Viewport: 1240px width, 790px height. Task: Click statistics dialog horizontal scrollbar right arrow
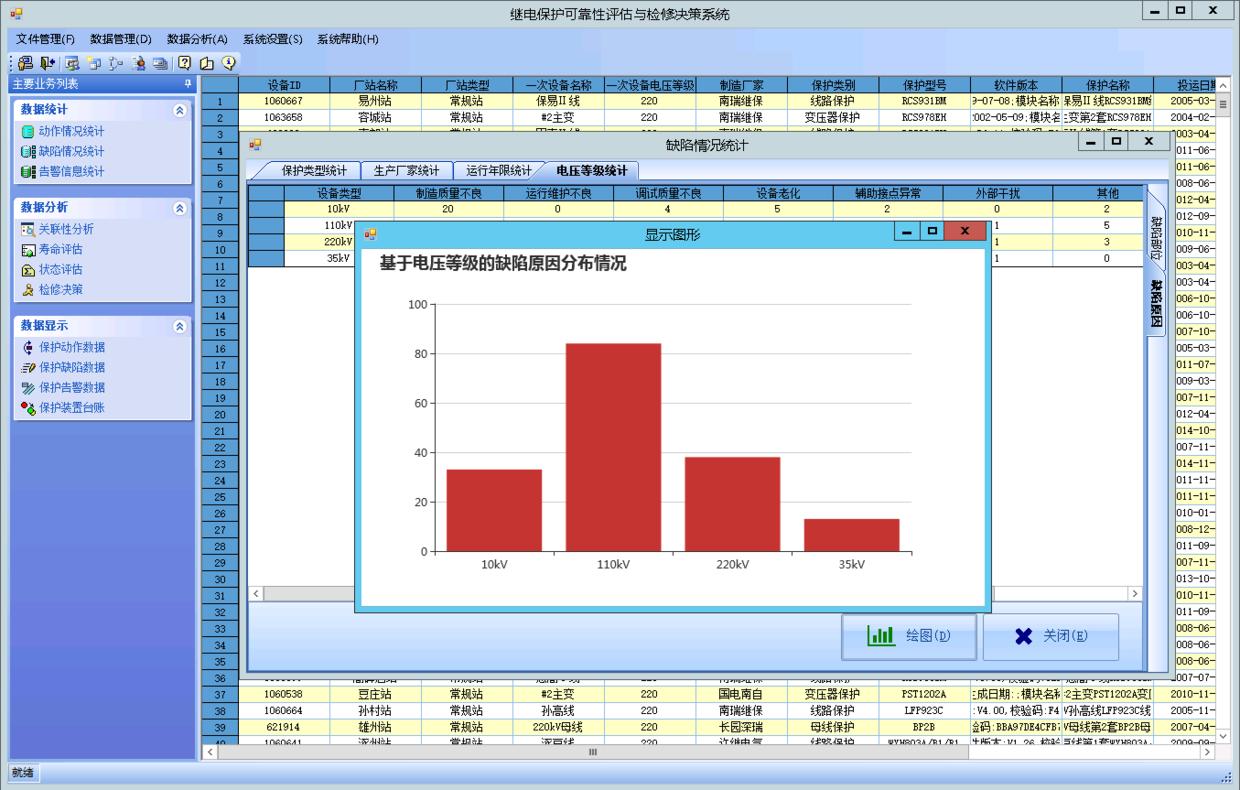click(1134, 593)
